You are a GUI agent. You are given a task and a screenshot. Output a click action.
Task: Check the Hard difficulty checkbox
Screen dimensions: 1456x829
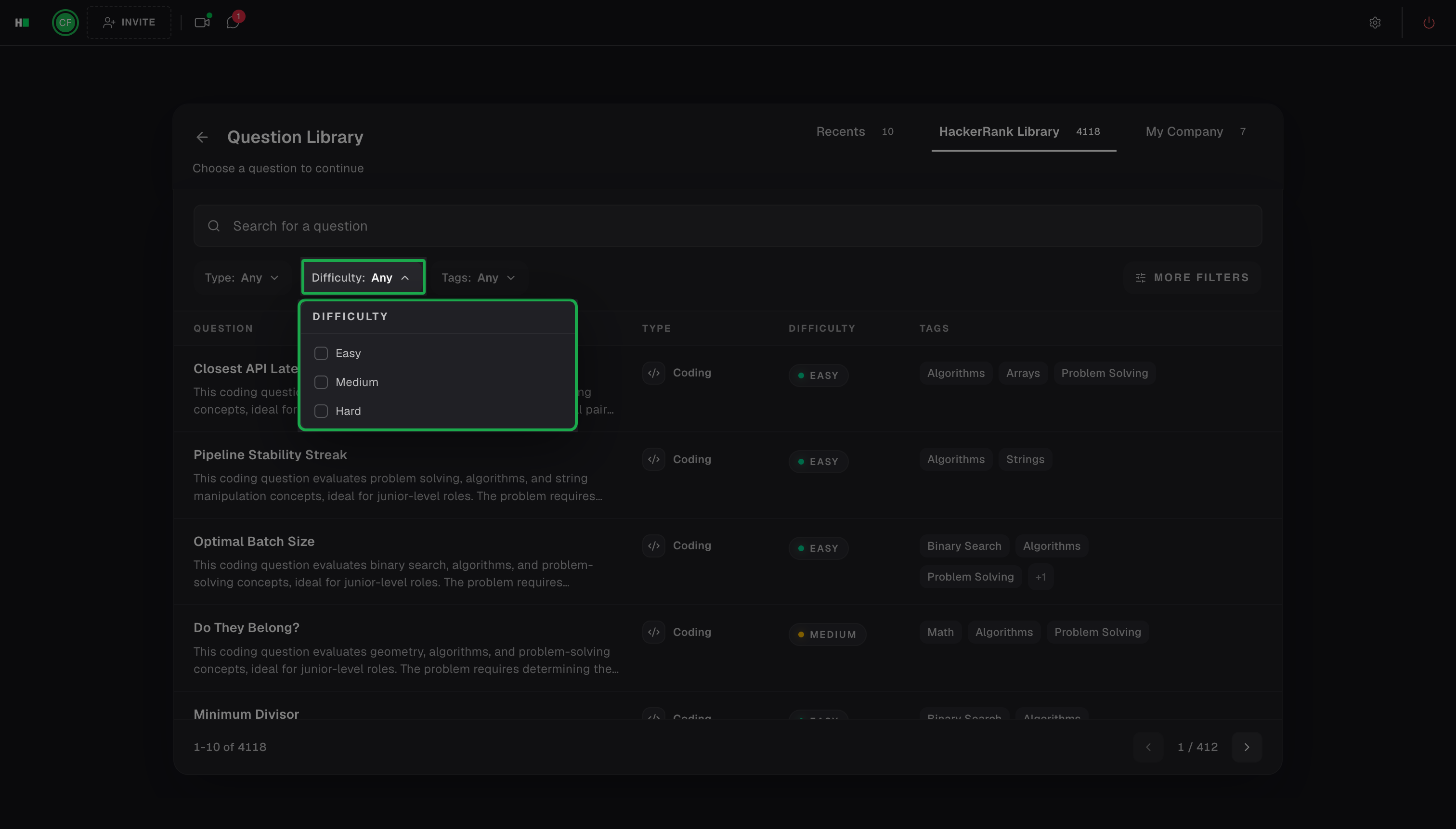(x=321, y=411)
